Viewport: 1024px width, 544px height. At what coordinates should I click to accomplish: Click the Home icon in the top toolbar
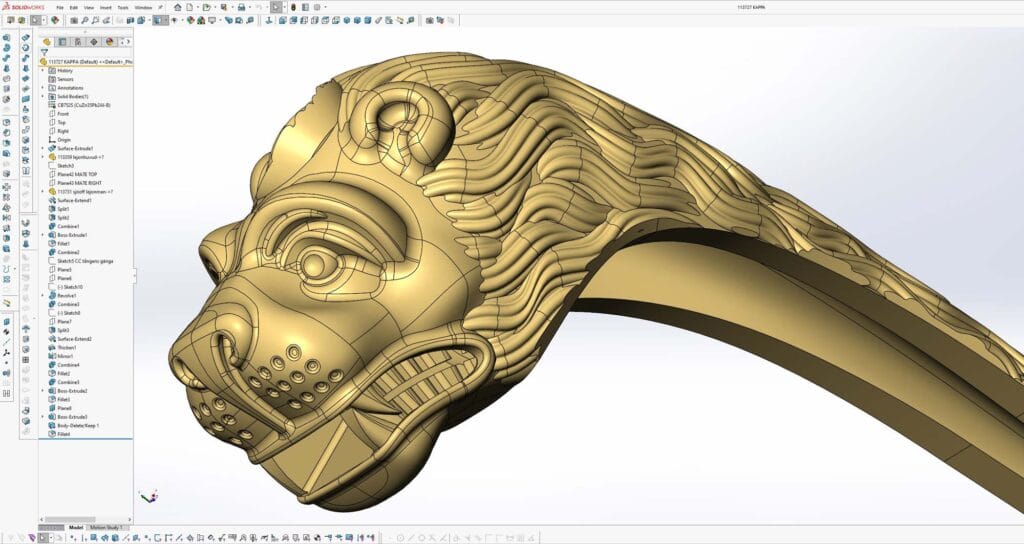click(x=177, y=7)
